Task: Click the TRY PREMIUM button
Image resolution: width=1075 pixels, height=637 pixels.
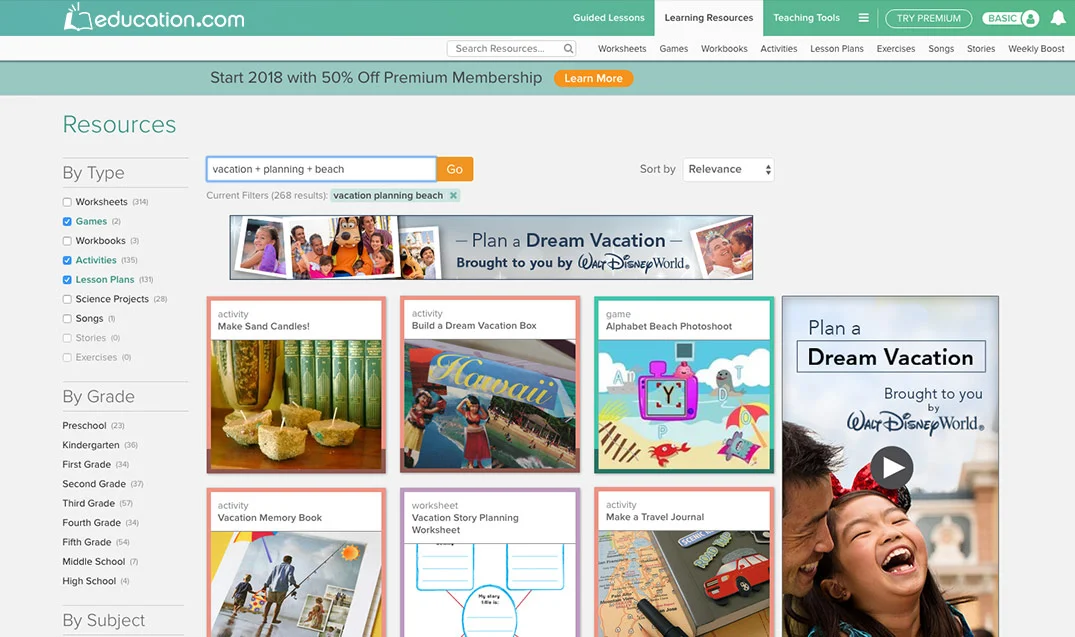Action: pos(928,19)
